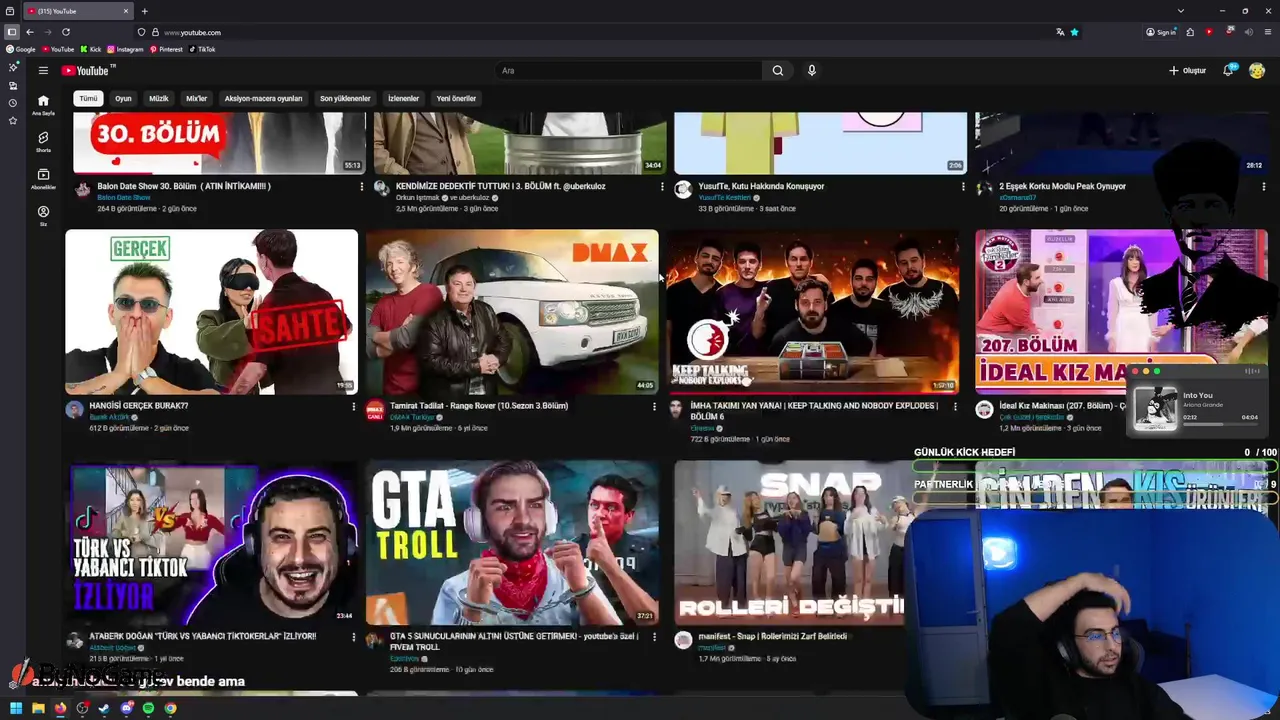The height and width of the screenshot is (720, 1280).
Task: Open the Pinterest bookmark
Action: [x=167, y=49]
